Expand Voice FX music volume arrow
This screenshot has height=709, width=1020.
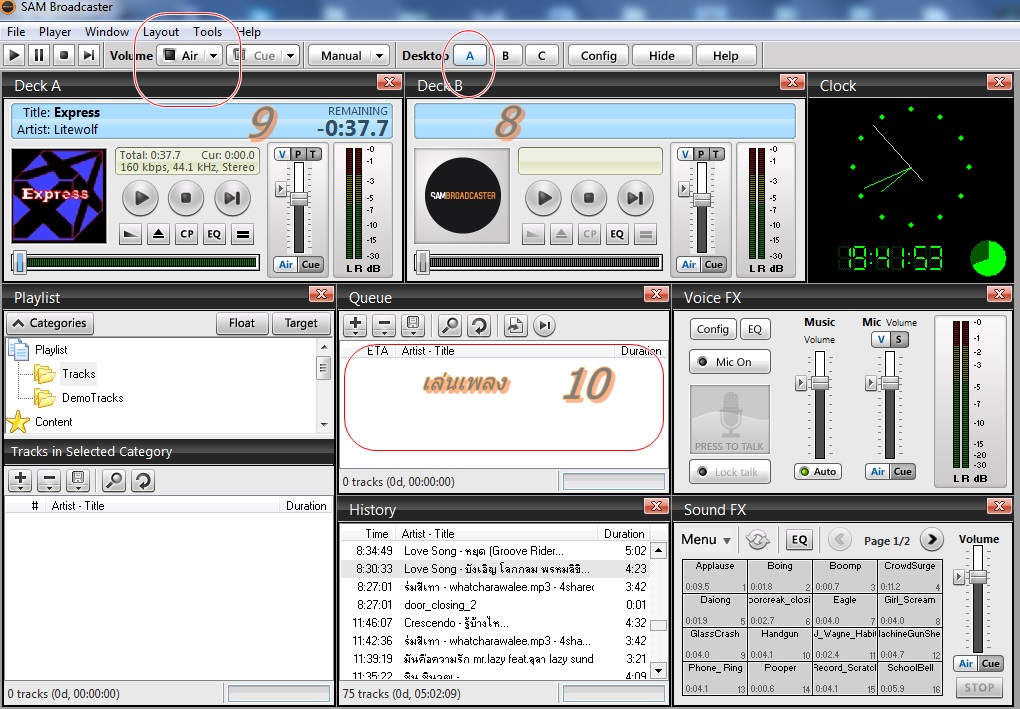tap(801, 383)
